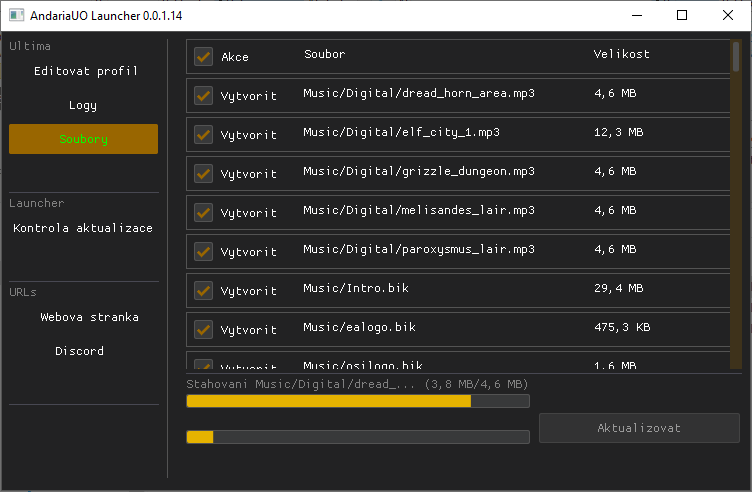
Task: Open the Editovat profil section
Action: coord(84,71)
